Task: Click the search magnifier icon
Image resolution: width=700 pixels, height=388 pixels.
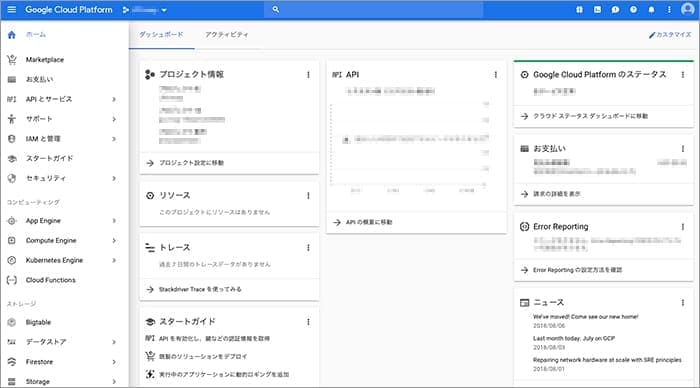Action: (275, 9)
